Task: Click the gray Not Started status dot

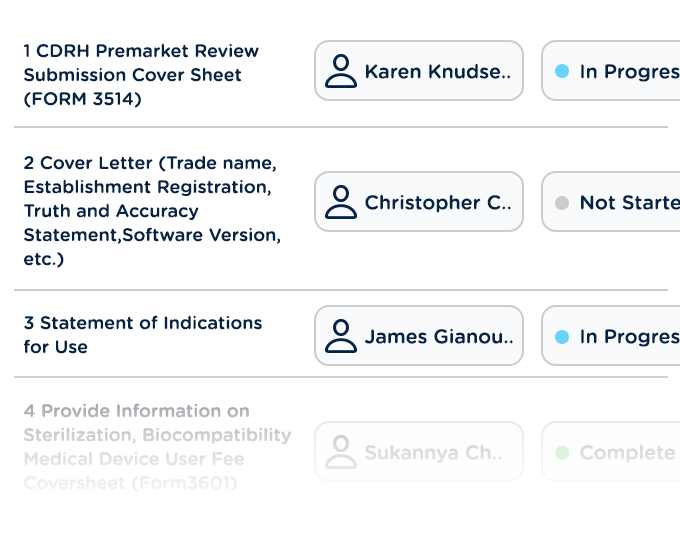Action: coord(562,203)
